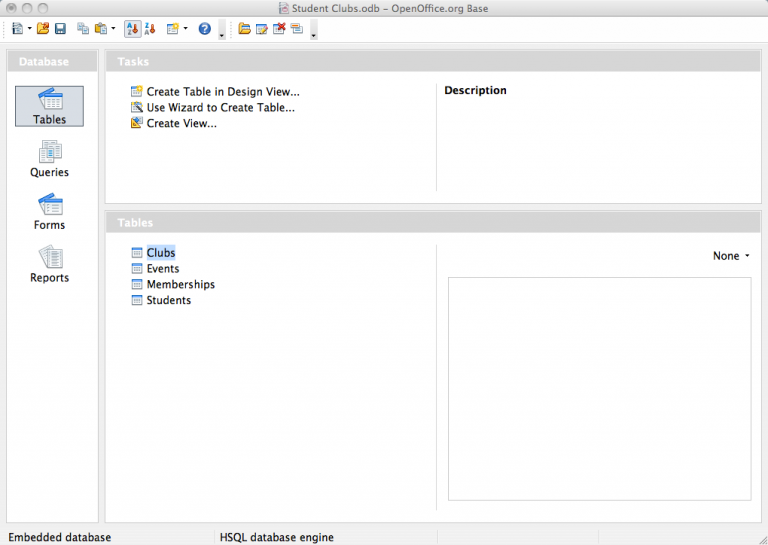Click the Paste clipboard icon

pyautogui.click(x=100, y=29)
